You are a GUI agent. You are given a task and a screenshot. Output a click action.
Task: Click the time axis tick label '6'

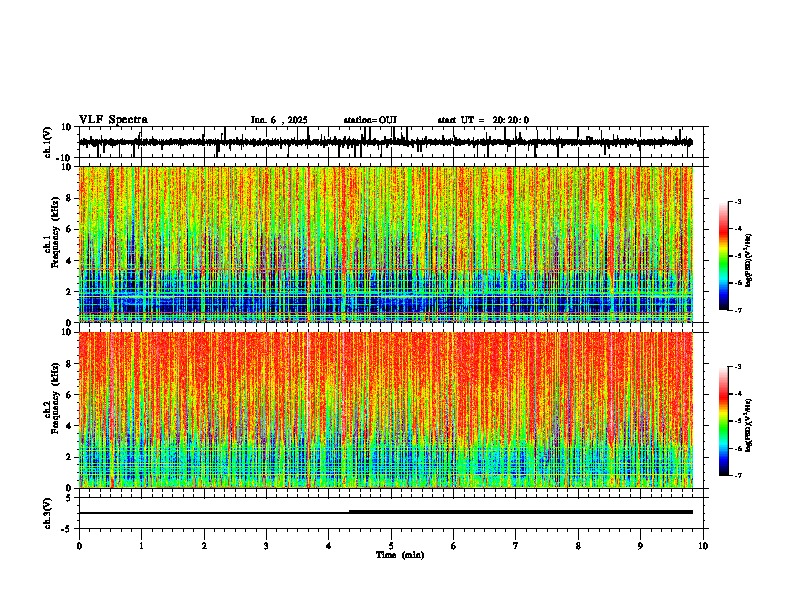454,546
